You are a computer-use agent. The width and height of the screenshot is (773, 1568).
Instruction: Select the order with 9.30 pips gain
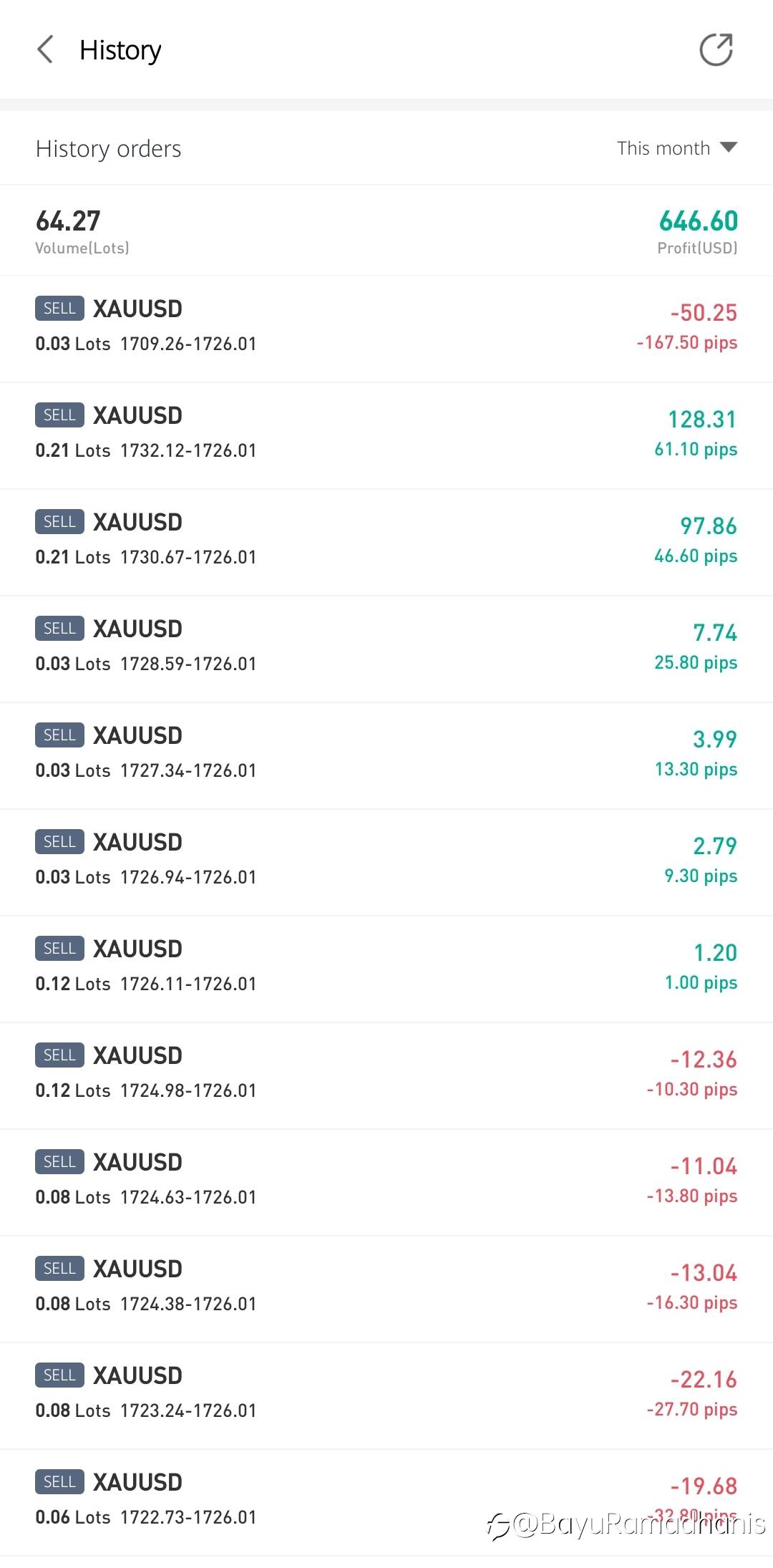pos(386,861)
